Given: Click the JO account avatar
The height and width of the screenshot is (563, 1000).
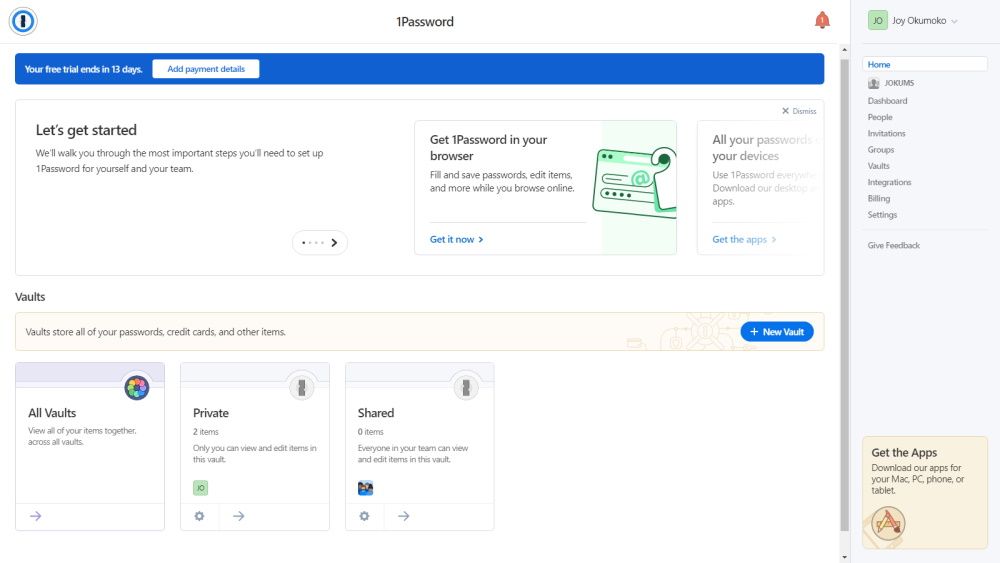Looking at the screenshot, I should [878, 20].
